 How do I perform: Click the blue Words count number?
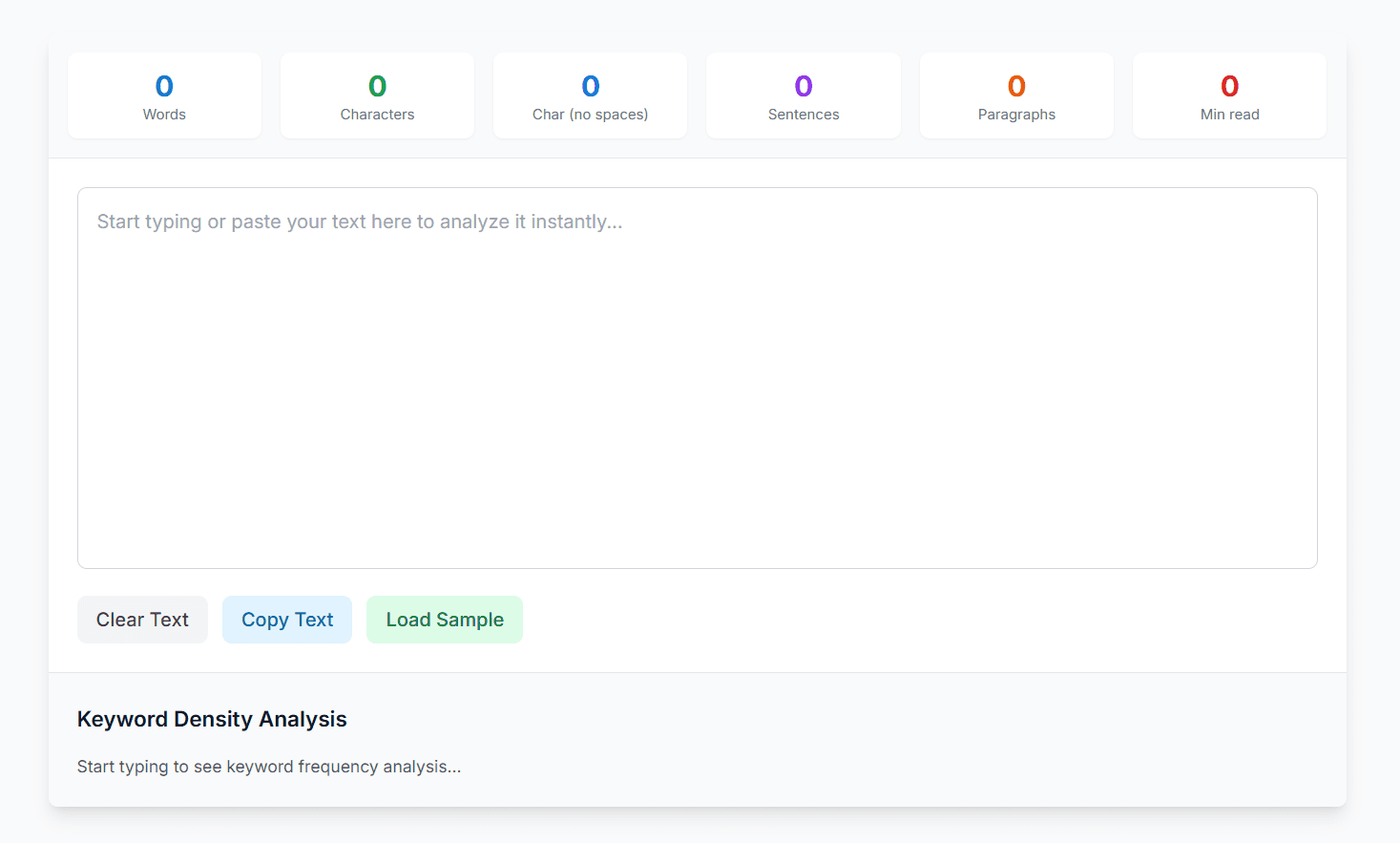164,87
